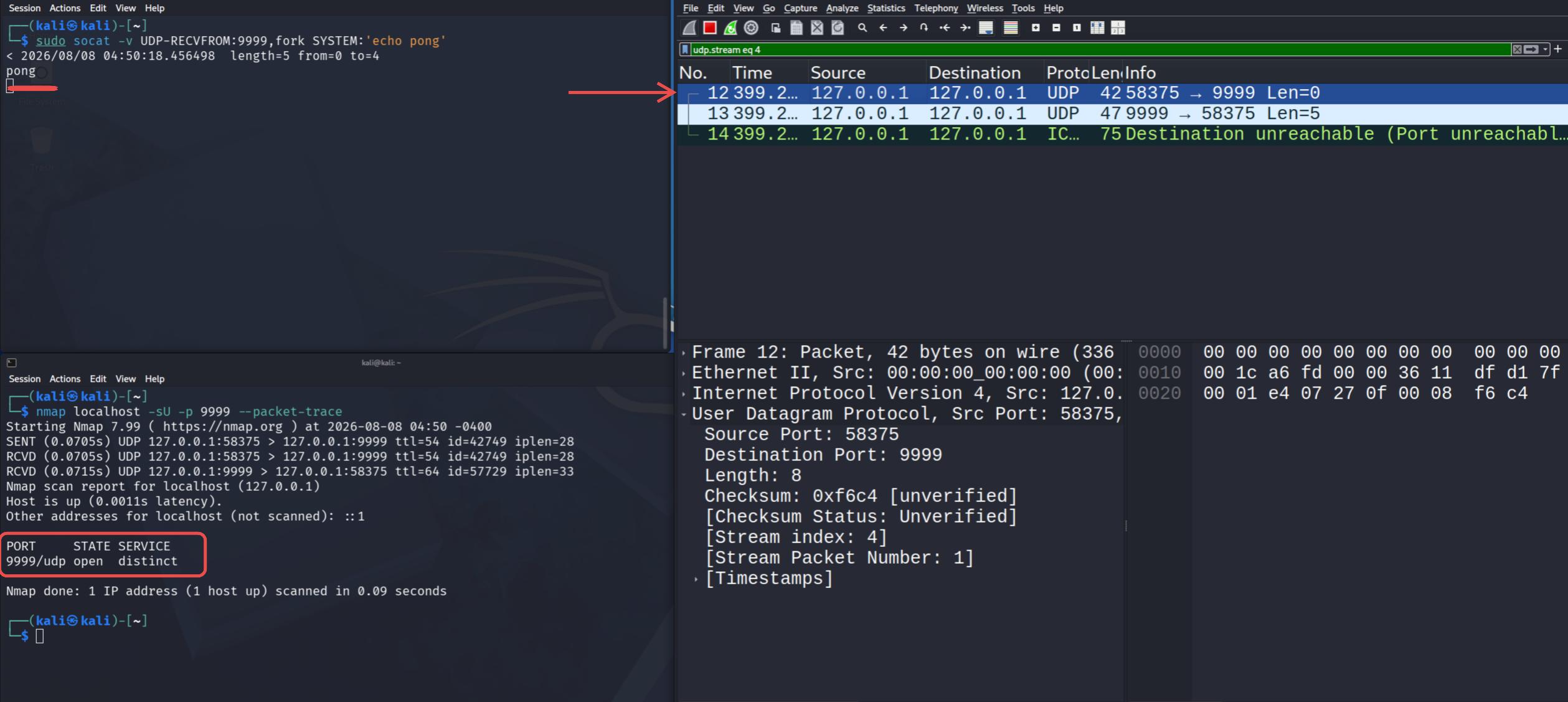Click the terminal icon in bottom window title bar
Viewport: 1568px width, 702px height.
click(11, 363)
